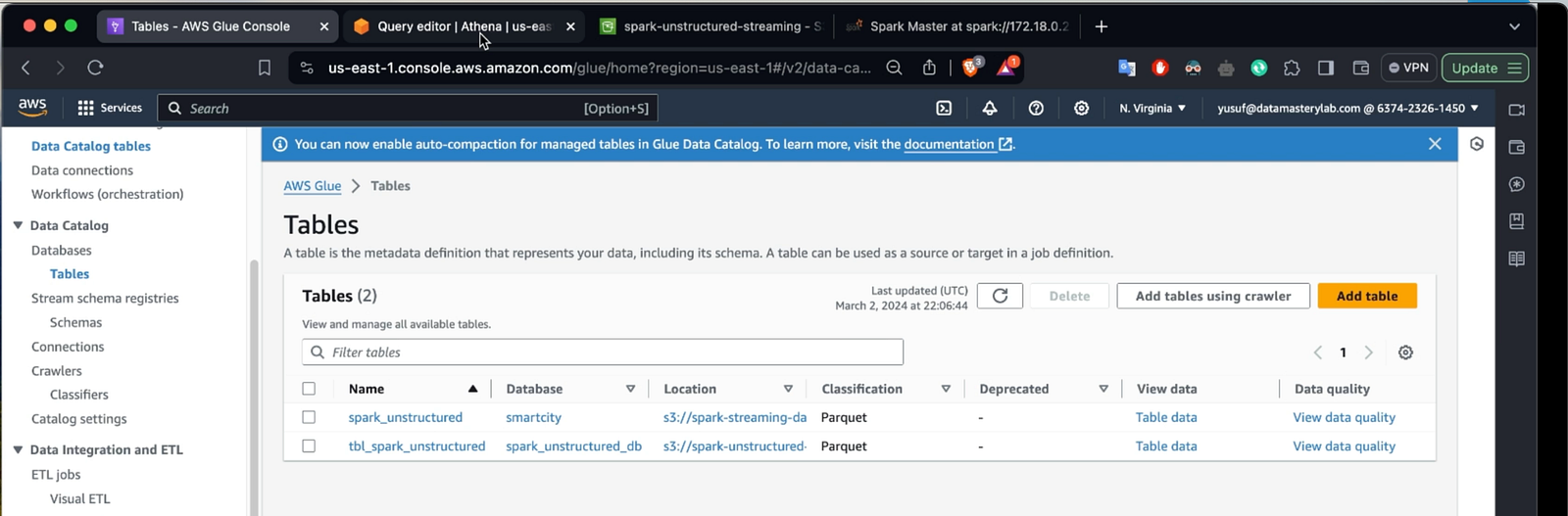Open the tbl_spark_unstructured table link
This screenshot has width=1568, height=516.
point(416,446)
